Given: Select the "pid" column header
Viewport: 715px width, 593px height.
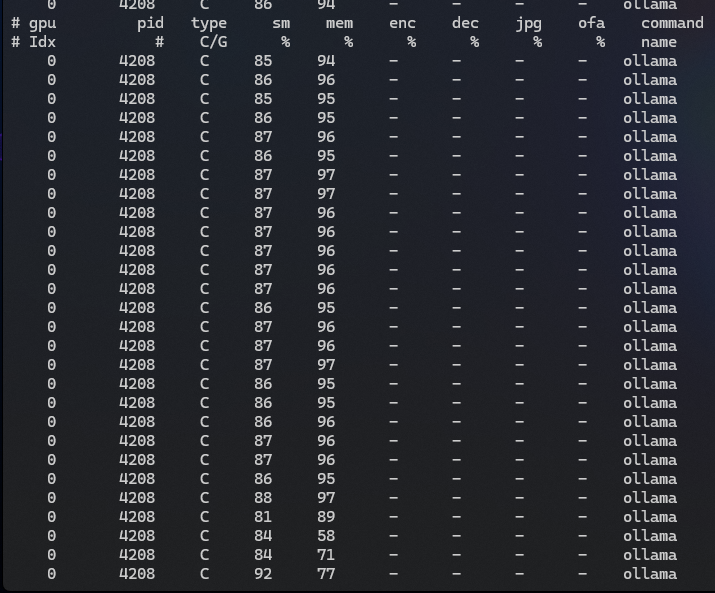Looking at the screenshot, I should click(x=150, y=23).
